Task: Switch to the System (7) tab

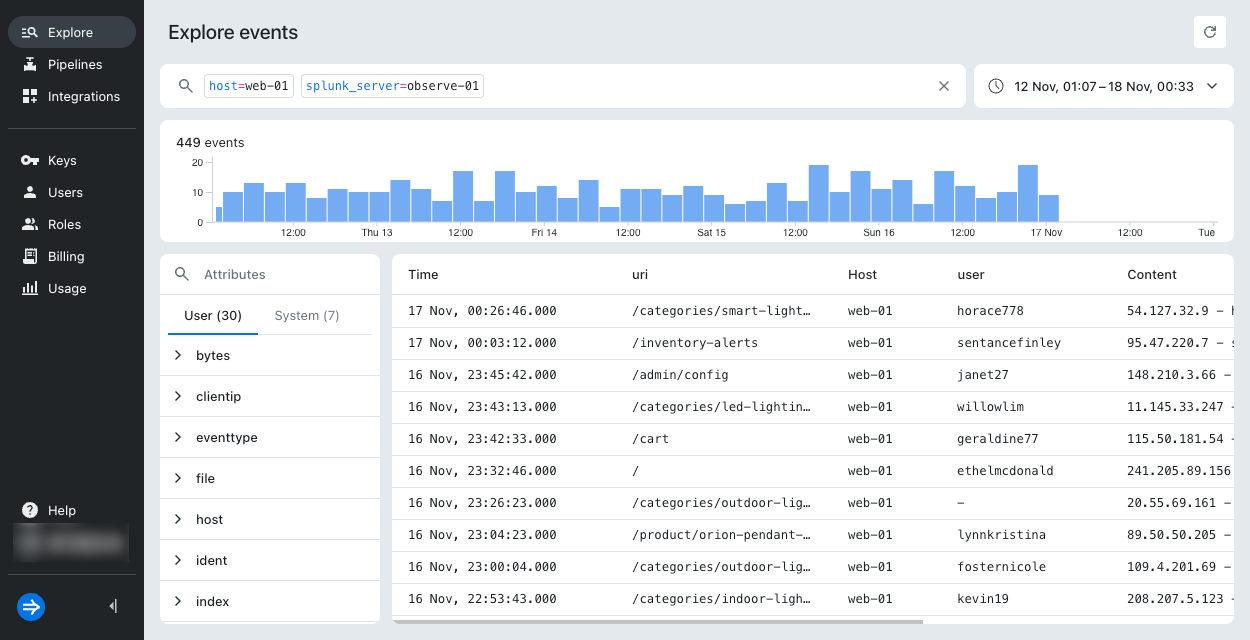Action: pos(307,315)
